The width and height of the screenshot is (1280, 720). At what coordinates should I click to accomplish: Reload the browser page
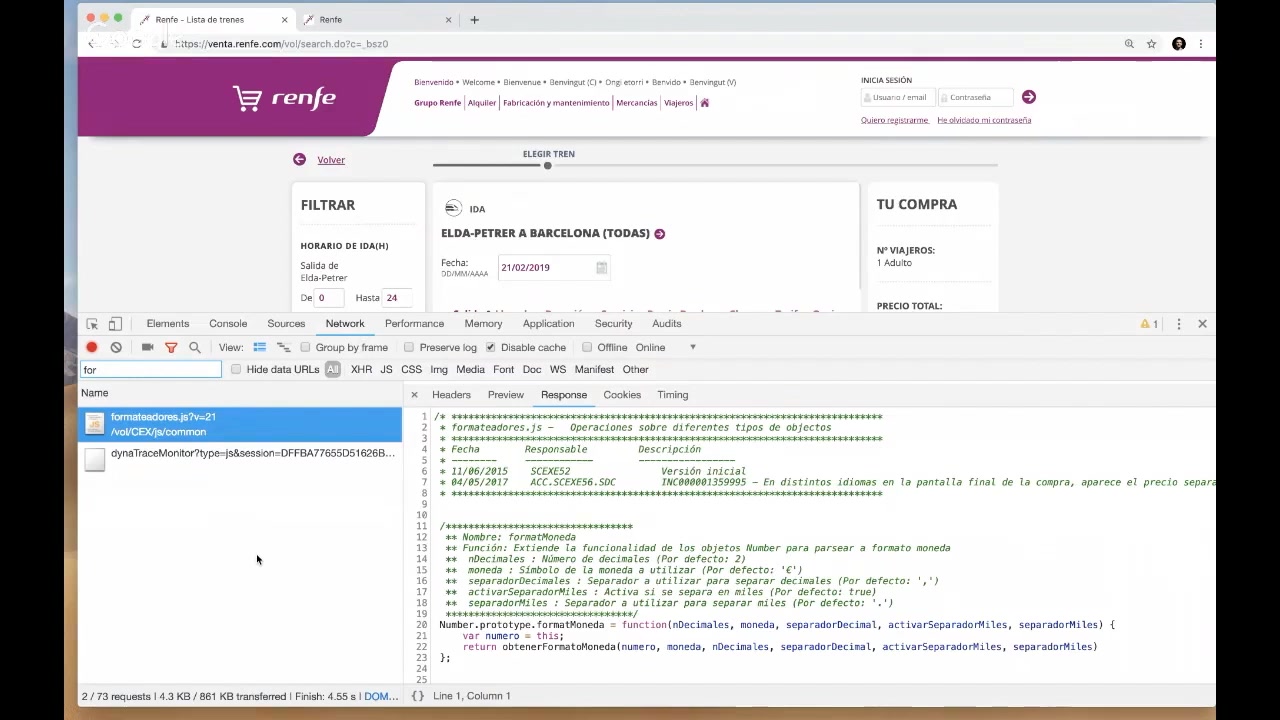pyautogui.click(x=136, y=44)
